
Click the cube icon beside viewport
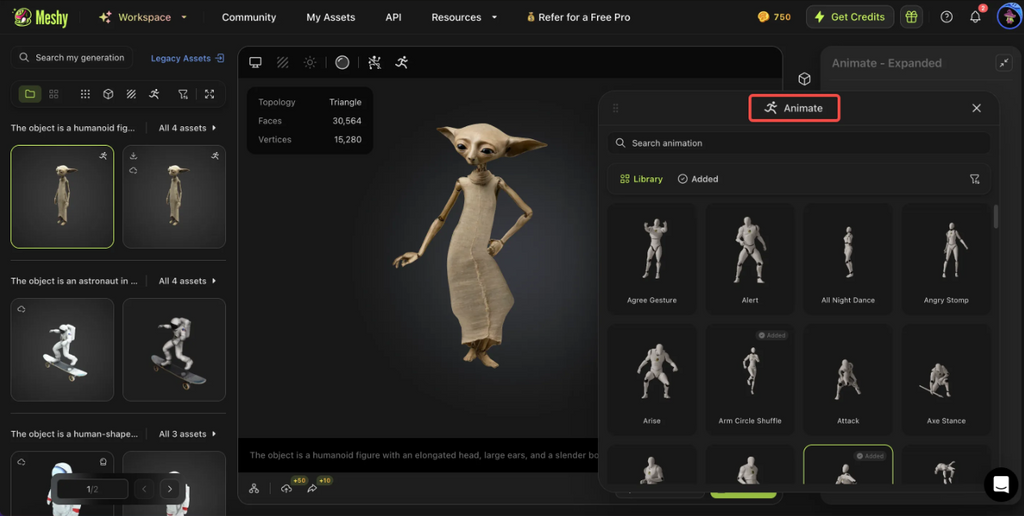(x=805, y=79)
